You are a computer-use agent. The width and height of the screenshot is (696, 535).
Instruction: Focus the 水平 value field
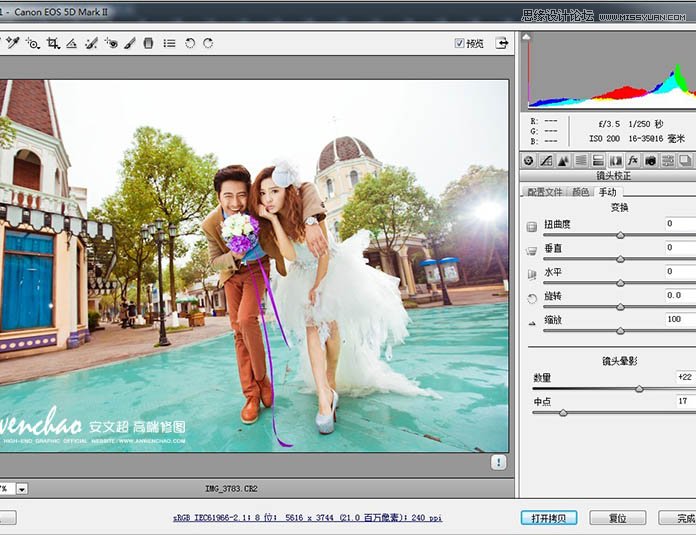[x=680, y=272]
